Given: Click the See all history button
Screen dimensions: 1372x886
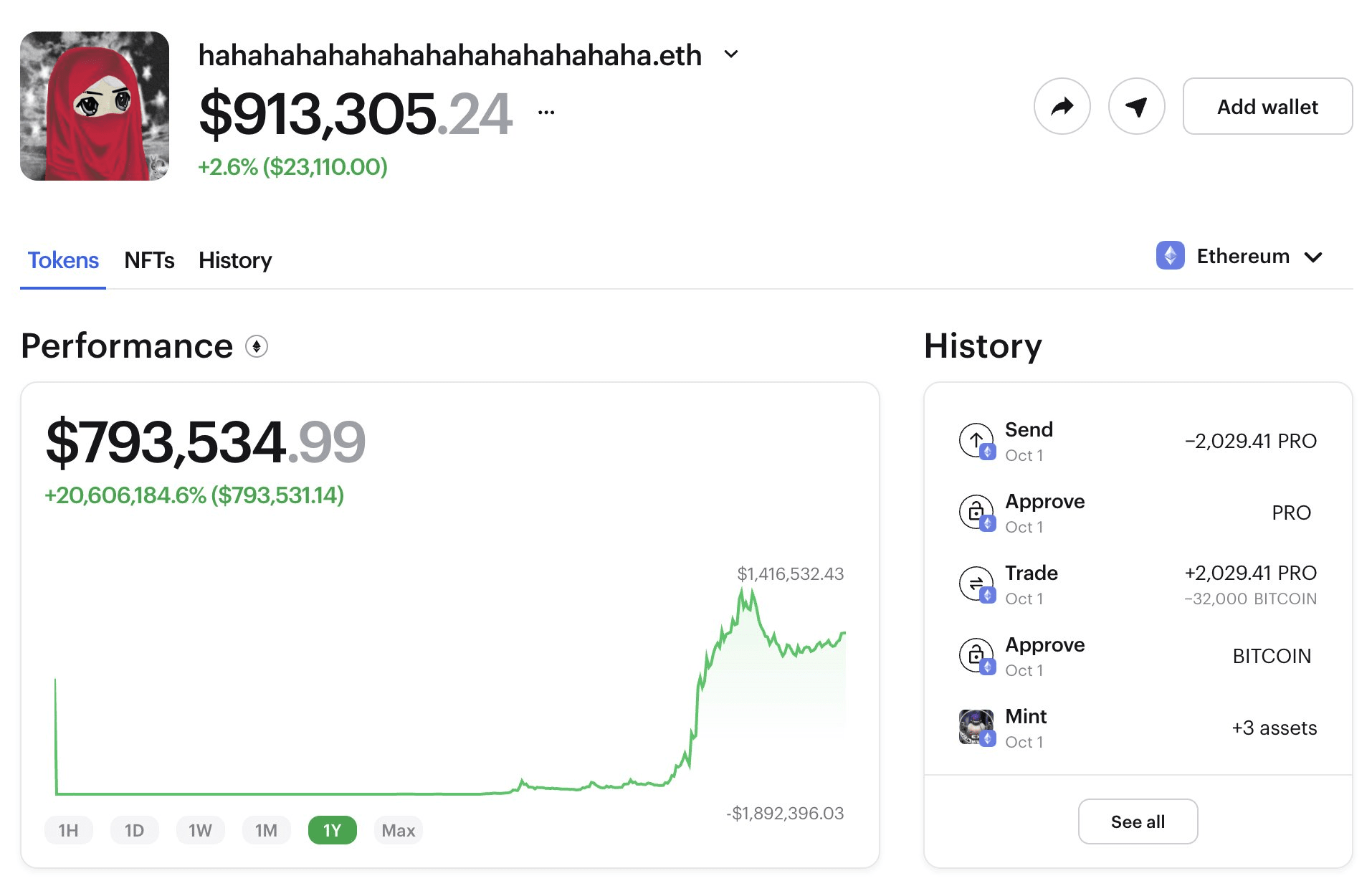Looking at the screenshot, I should point(1138,821).
